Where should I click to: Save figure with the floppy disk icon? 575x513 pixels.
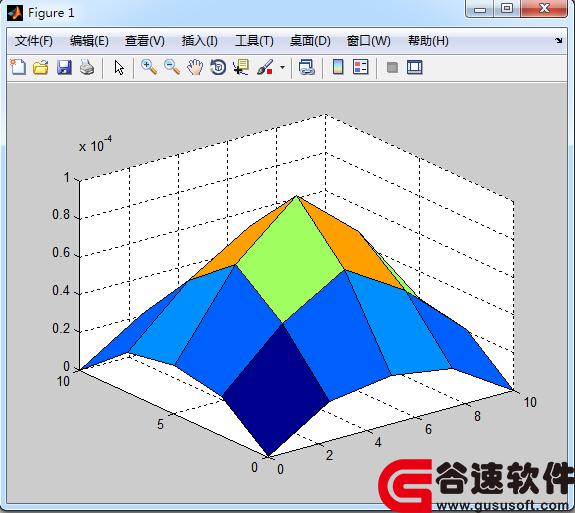point(64,67)
